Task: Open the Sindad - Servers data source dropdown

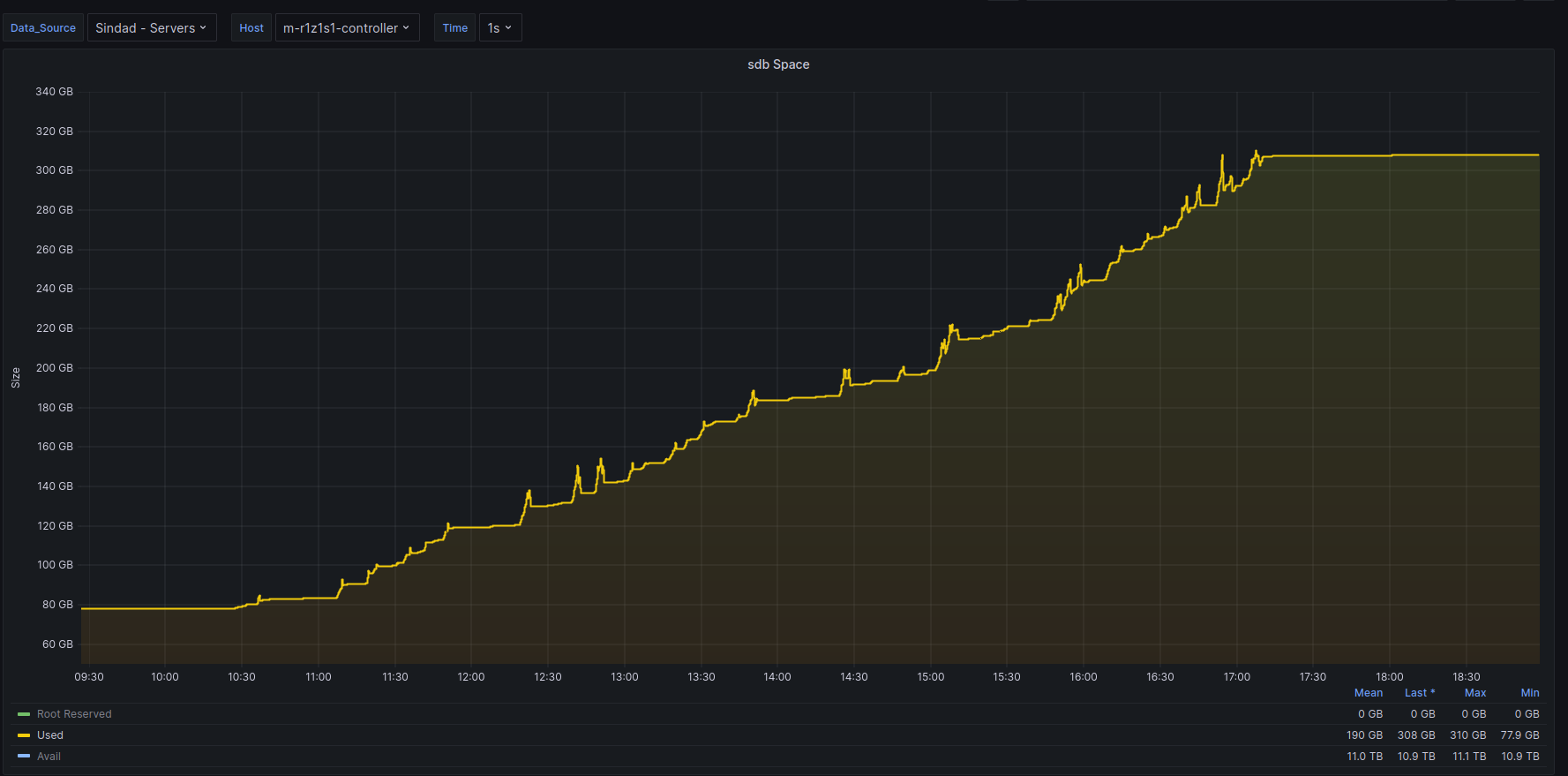Action: [151, 28]
